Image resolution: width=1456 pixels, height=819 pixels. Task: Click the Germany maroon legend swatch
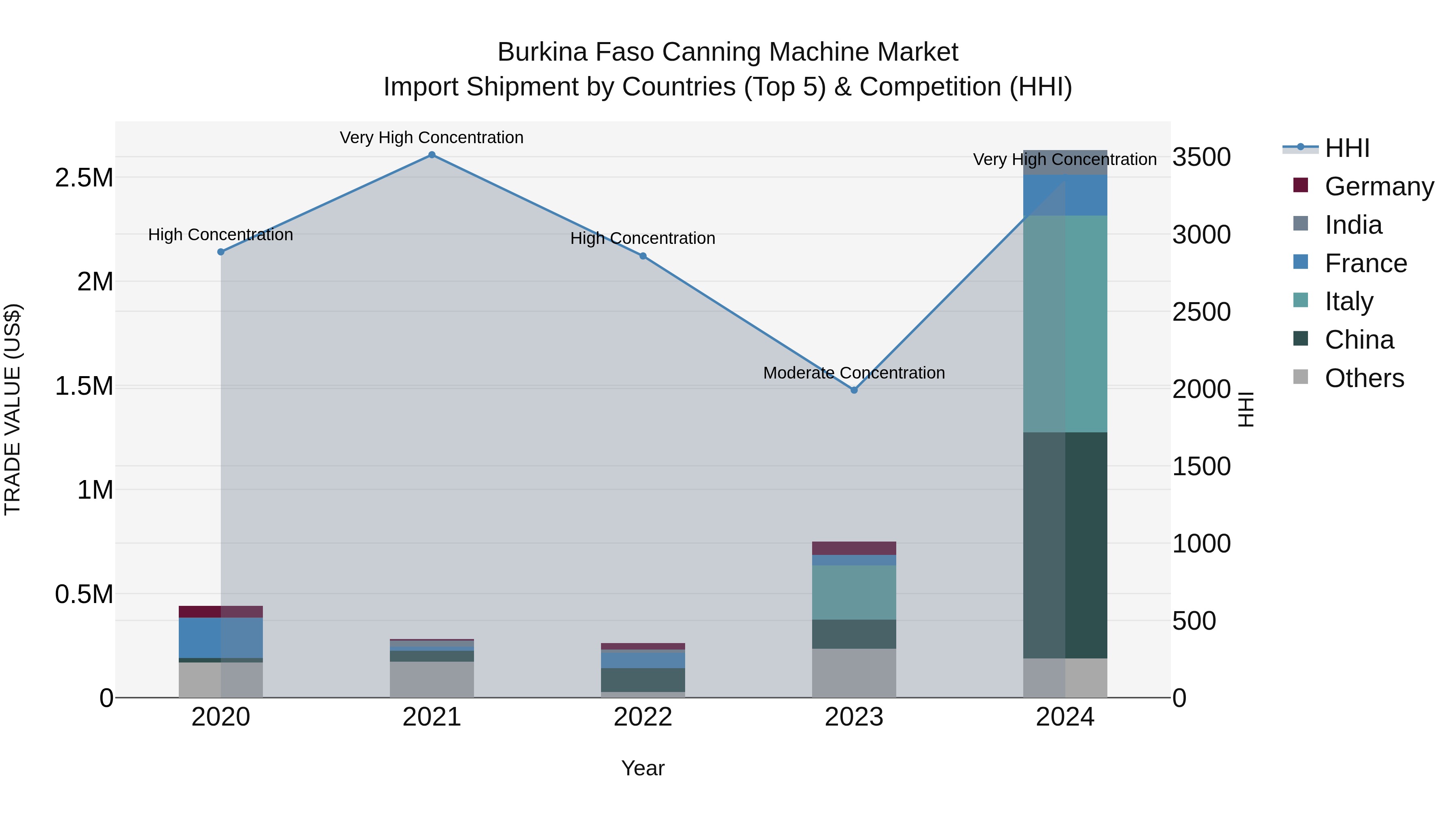point(1301,185)
